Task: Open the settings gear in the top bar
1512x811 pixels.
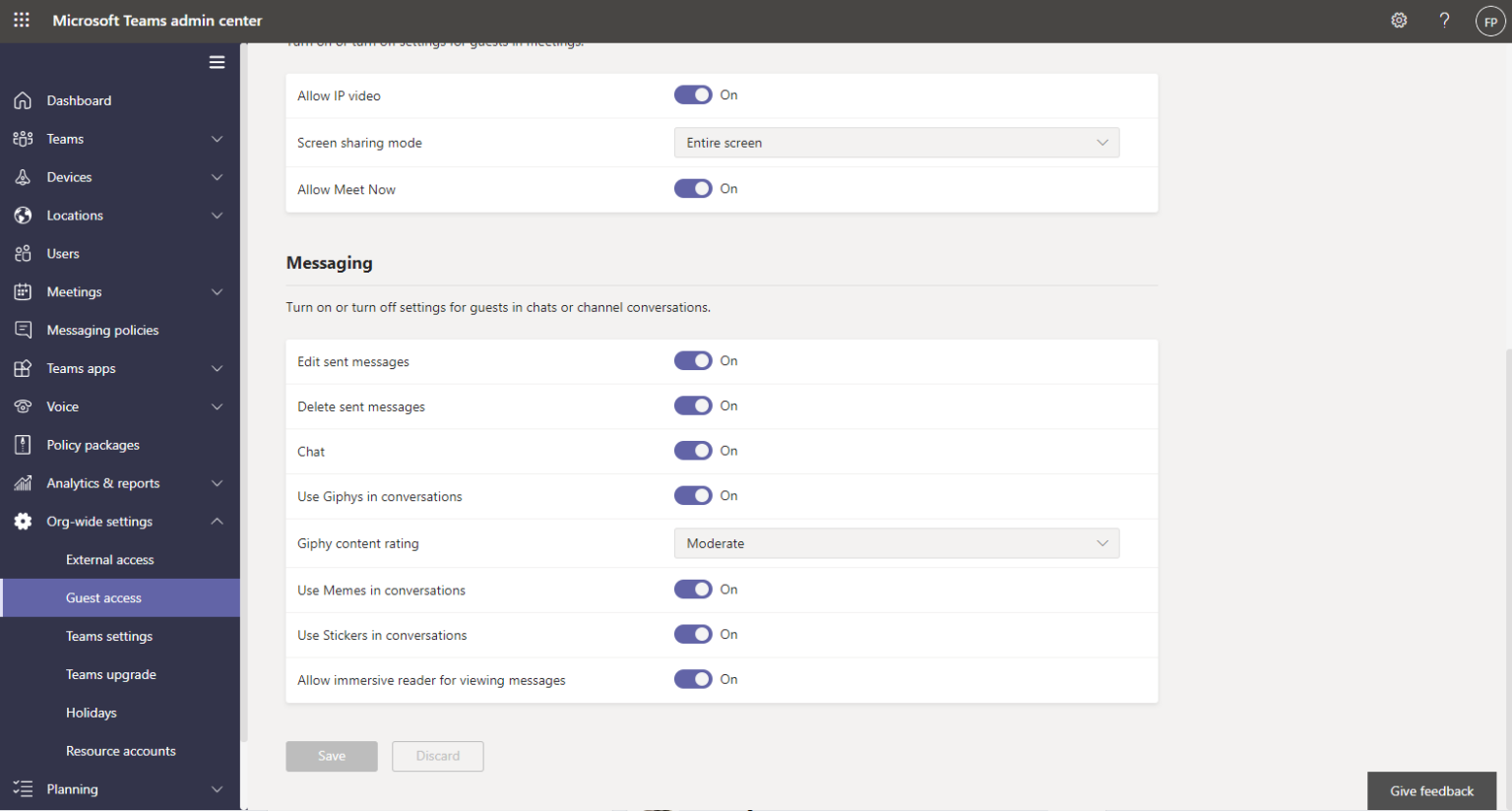Action: click(x=1399, y=20)
